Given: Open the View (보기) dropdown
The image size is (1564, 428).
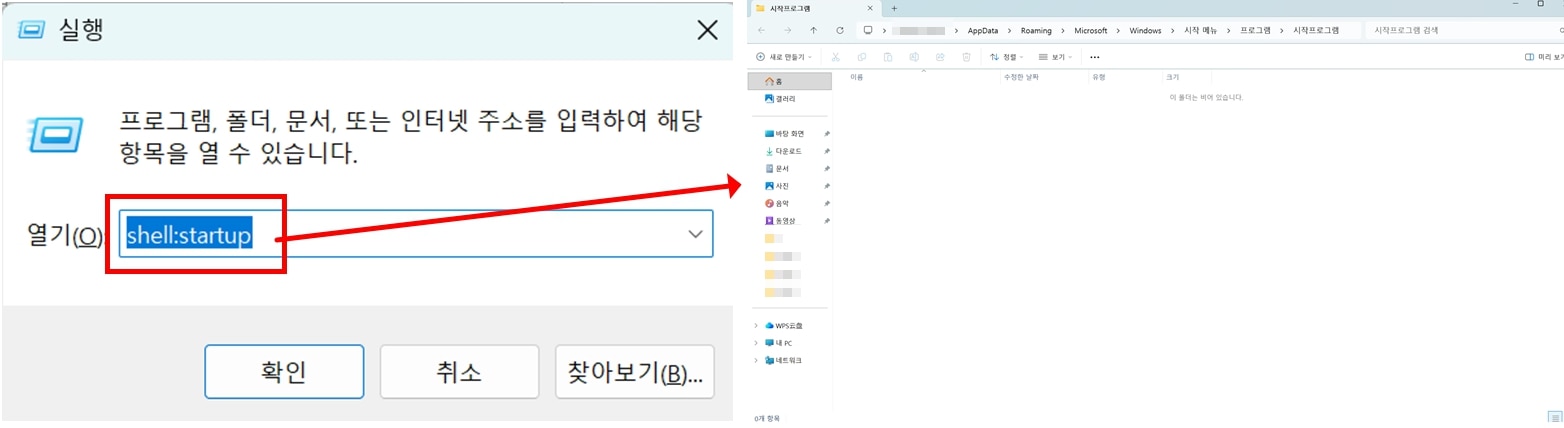Looking at the screenshot, I should pyautogui.click(x=1055, y=57).
